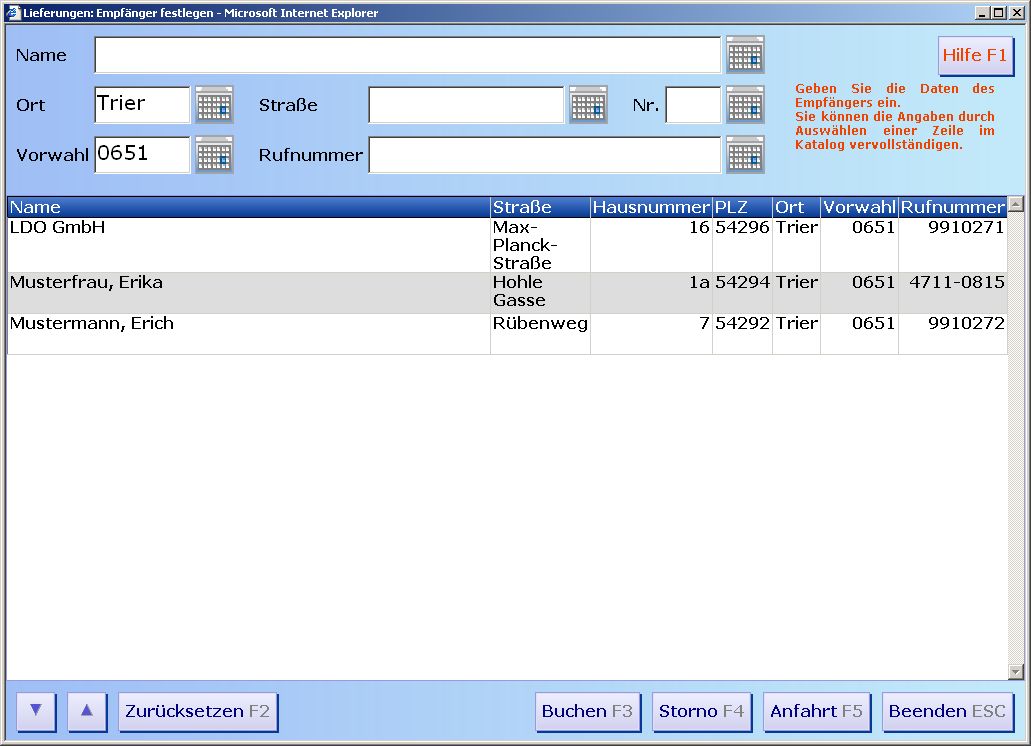Screen dimensions: 1031x746
Task: Open Anfahrt F5 directions
Action: point(816,712)
